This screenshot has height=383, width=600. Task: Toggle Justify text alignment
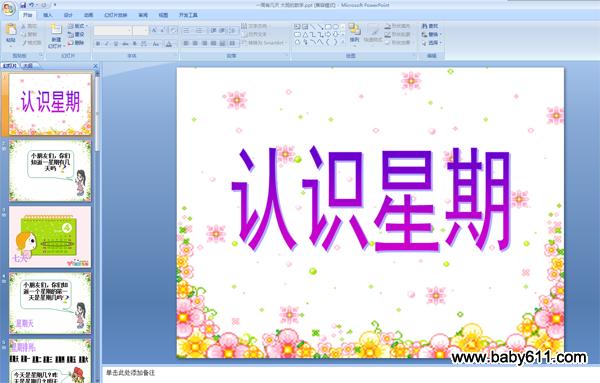[213, 43]
